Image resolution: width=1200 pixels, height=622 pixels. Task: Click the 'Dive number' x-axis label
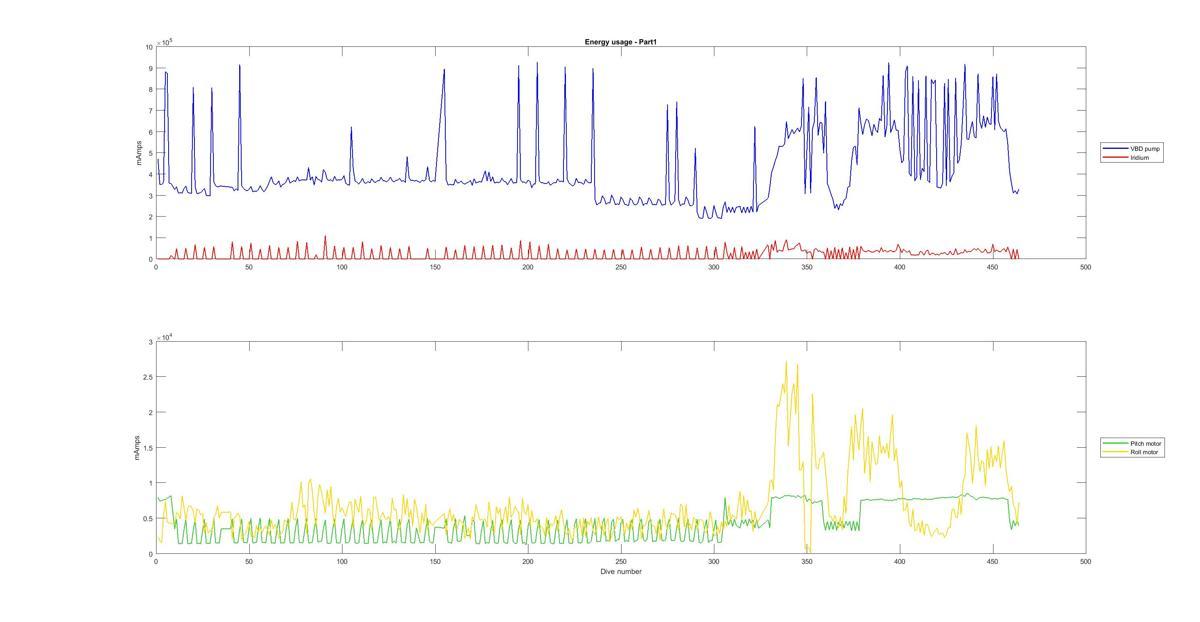(621, 572)
